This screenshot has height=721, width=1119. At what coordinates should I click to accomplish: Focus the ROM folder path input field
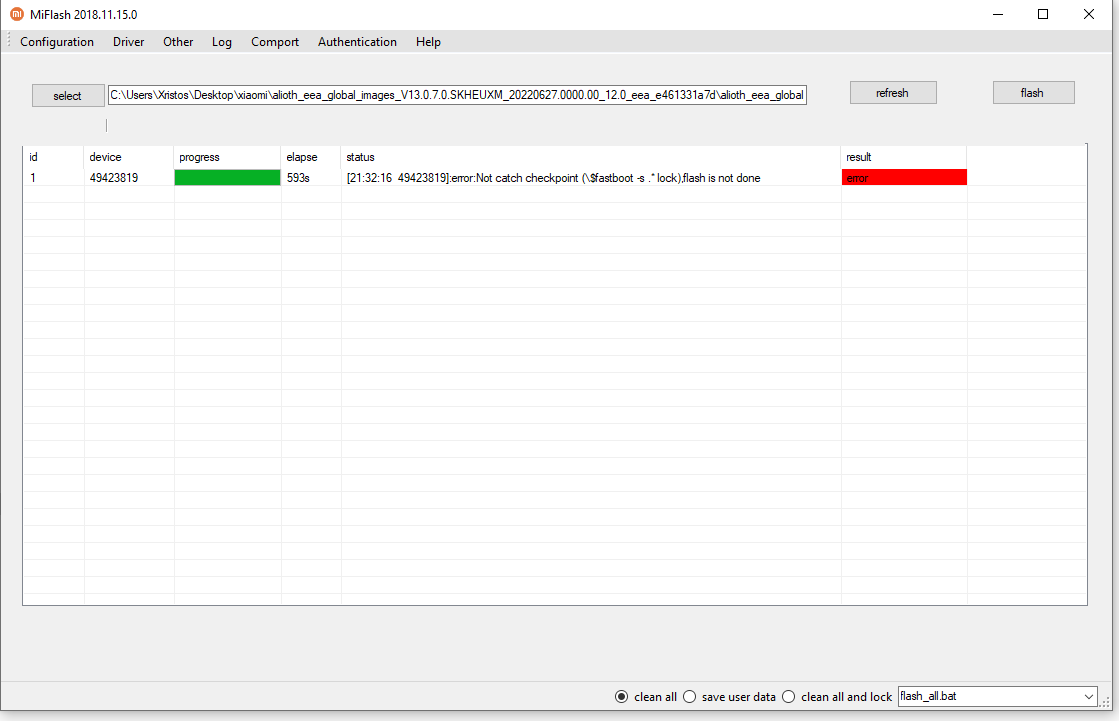pyautogui.click(x=457, y=95)
